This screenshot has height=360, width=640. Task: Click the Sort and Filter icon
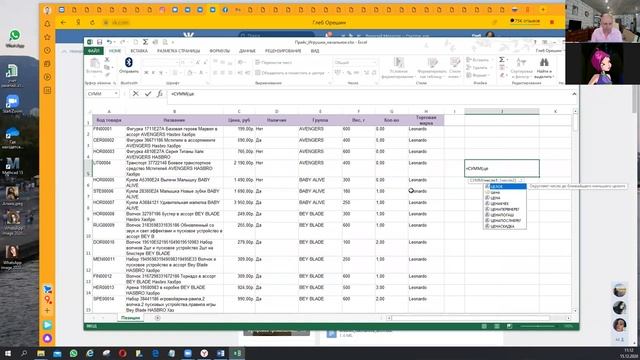[521, 62]
